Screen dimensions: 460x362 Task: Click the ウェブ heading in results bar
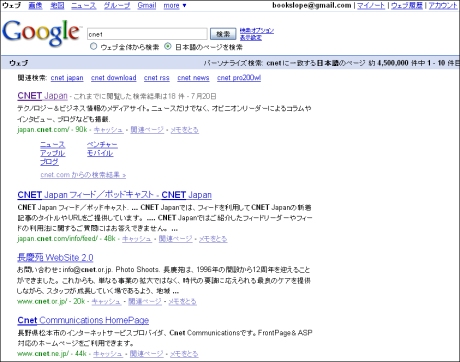(x=19, y=63)
